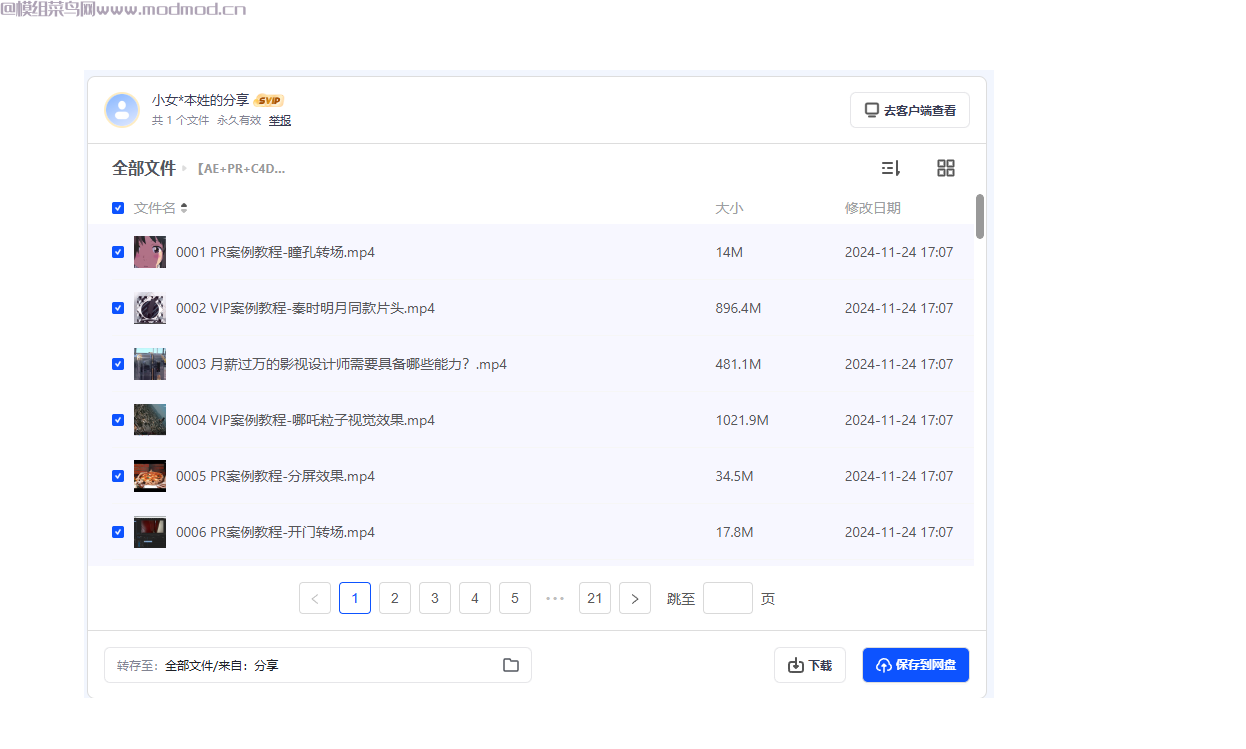The height and width of the screenshot is (749, 1246).
Task: Expand the pagination ellipsis
Action: tap(555, 598)
